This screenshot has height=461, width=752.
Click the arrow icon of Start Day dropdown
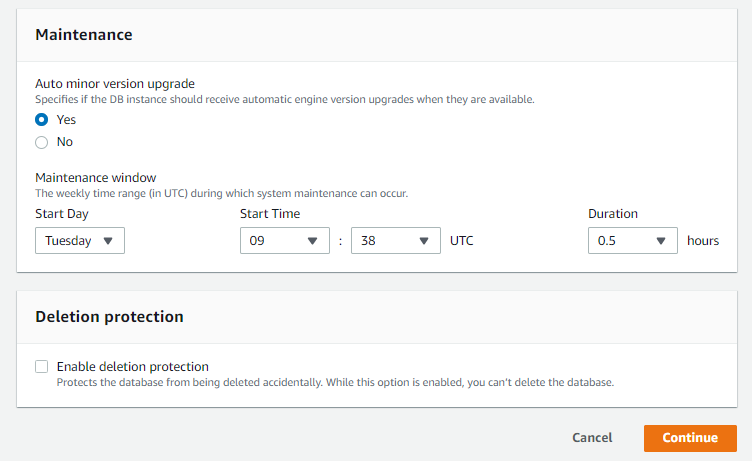click(108, 241)
